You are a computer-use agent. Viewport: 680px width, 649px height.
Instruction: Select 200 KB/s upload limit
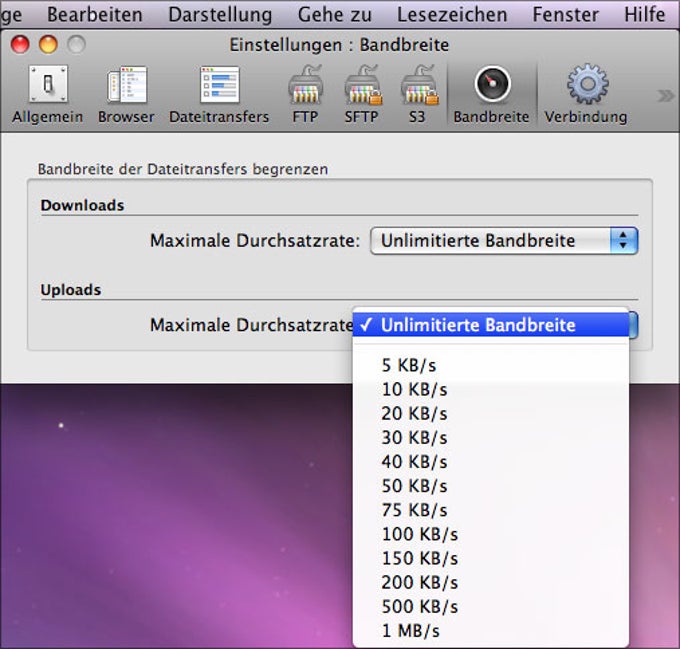491,582
